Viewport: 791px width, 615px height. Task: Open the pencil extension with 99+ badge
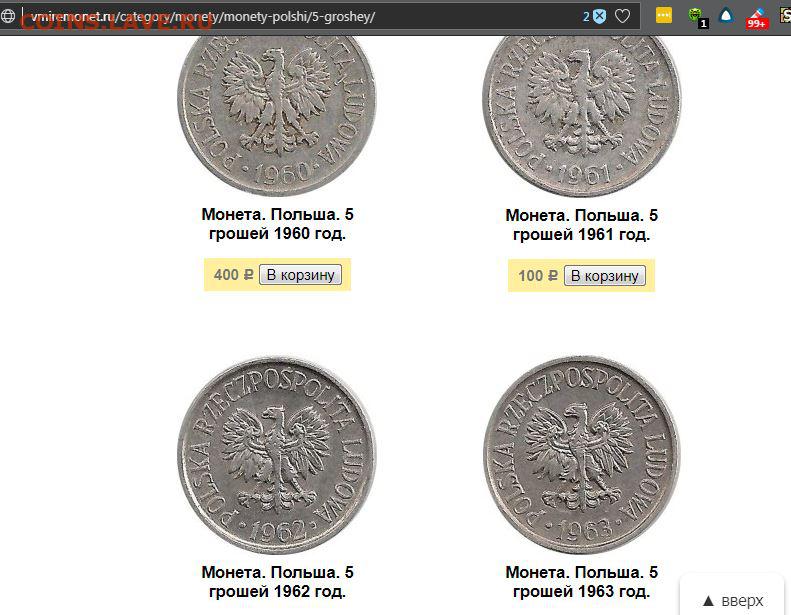[x=757, y=18]
